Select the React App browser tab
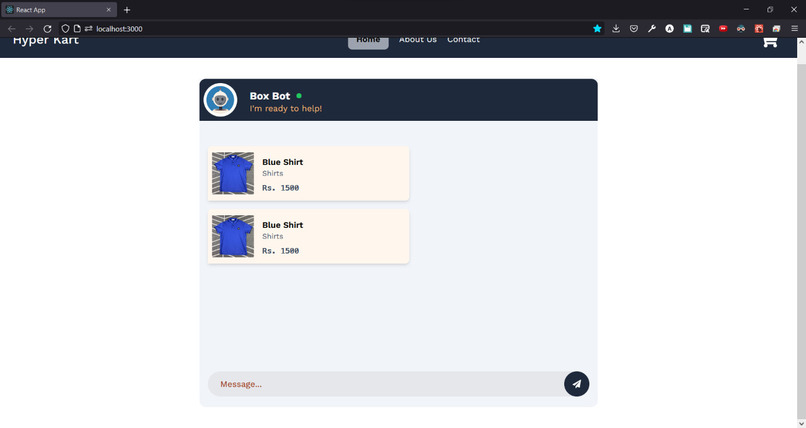The width and height of the screenshot is (806, 428). [x=59, y=10]
